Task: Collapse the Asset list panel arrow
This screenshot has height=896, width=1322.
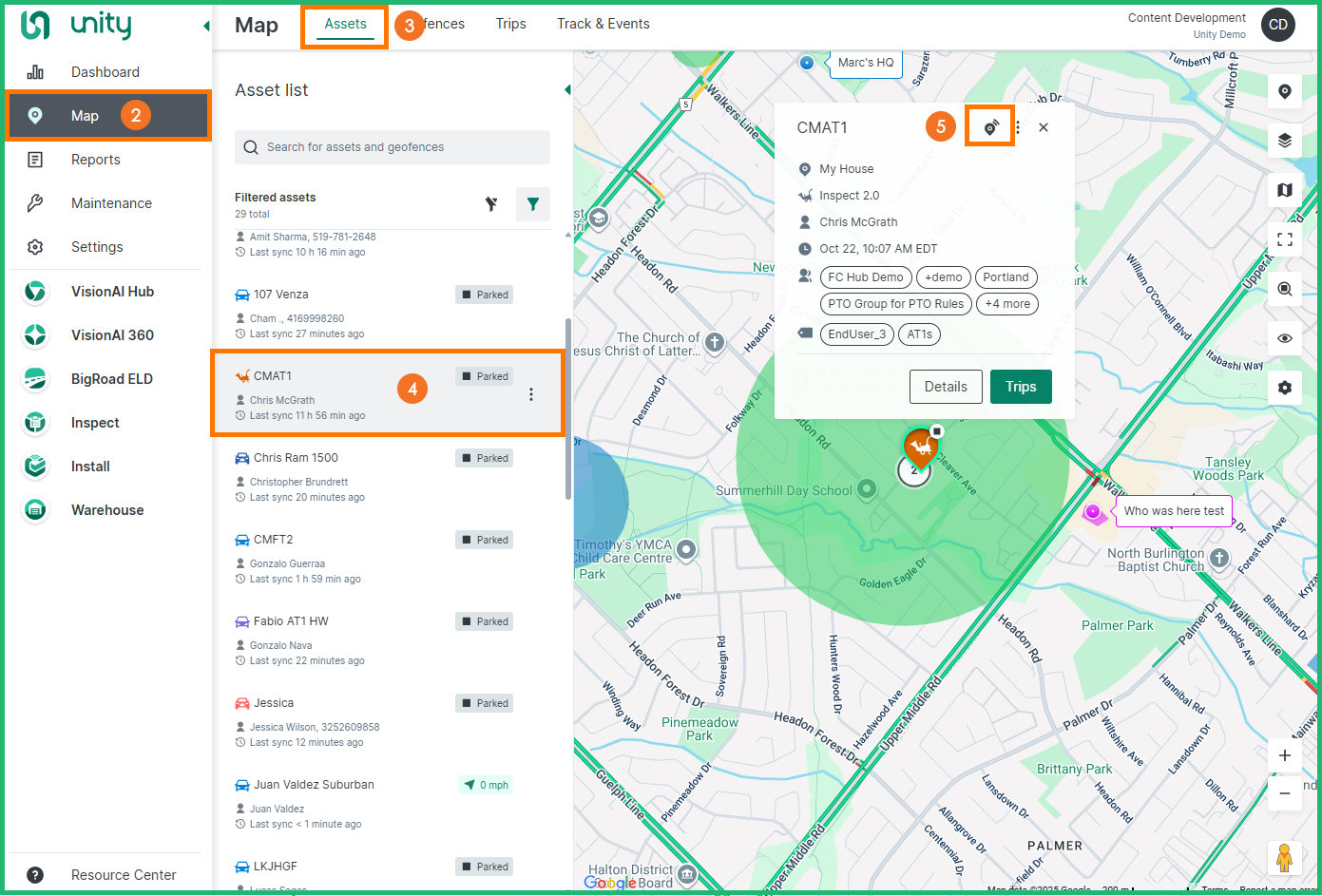Action: pos(567,90)
